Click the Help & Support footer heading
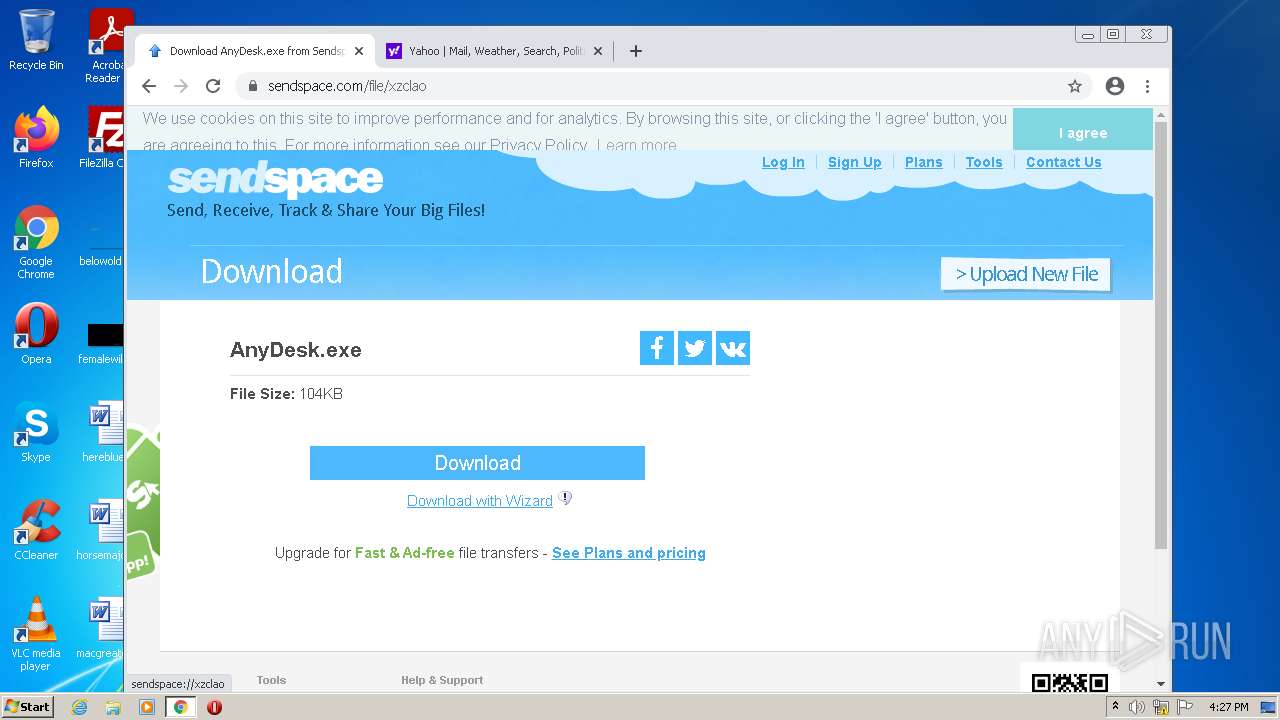1280x720 pixels. [442, 680]
